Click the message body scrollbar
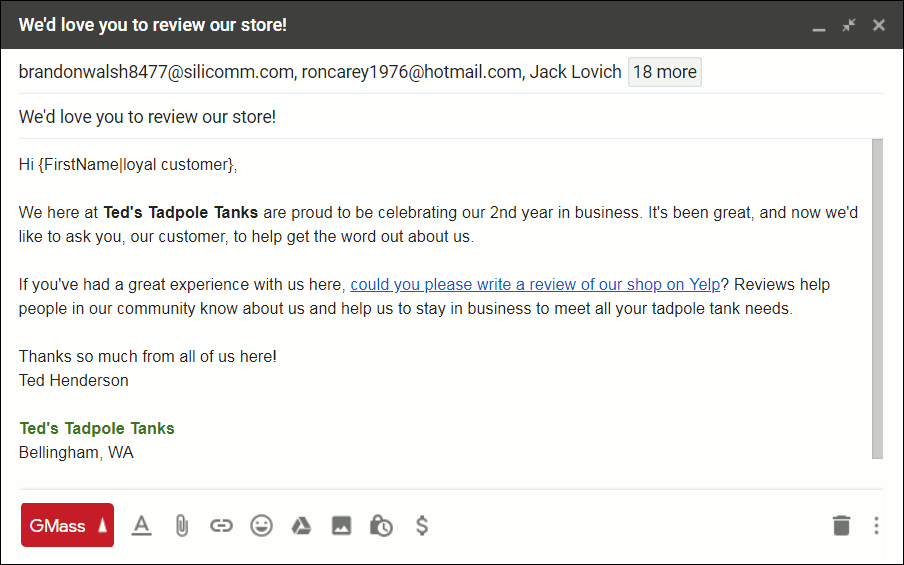This screenshot has height=565, width=904. coord(877,298)
